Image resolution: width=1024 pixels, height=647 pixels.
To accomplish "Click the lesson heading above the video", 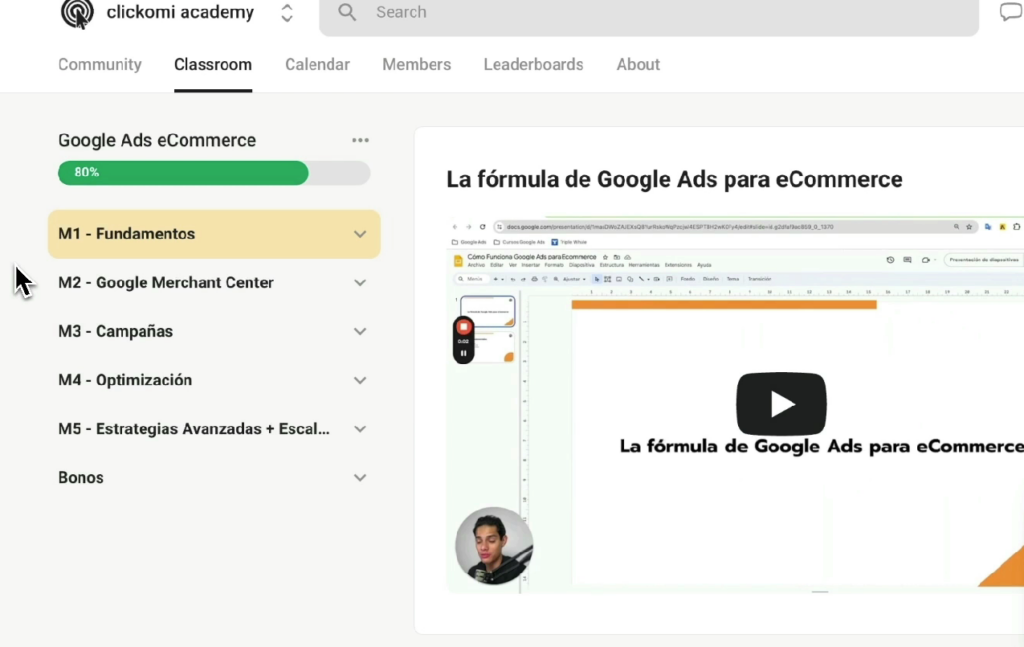I will tap(674, 180).
